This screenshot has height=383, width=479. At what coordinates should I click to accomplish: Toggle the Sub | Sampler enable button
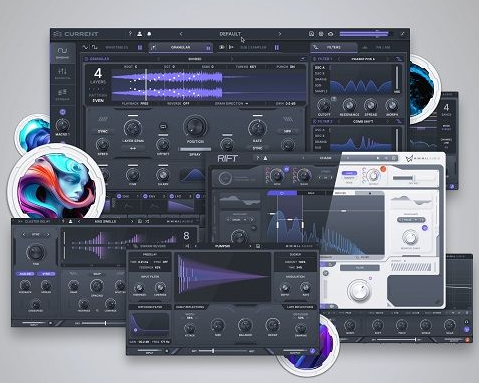[276, 48]
